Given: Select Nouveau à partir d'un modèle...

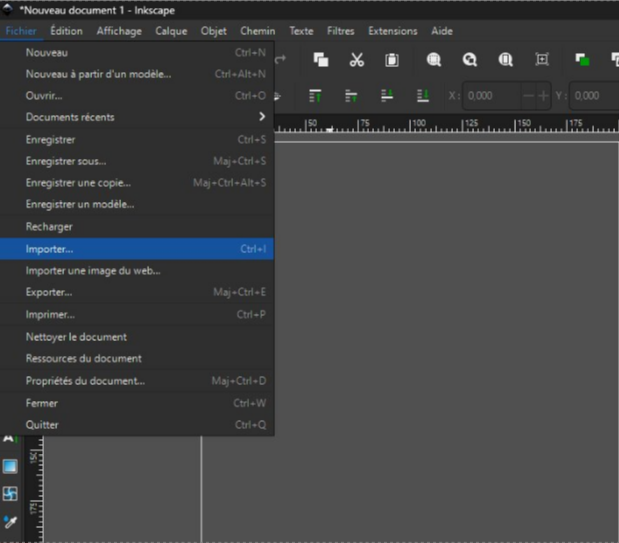Looking at the screenshot, I should 137,74.
